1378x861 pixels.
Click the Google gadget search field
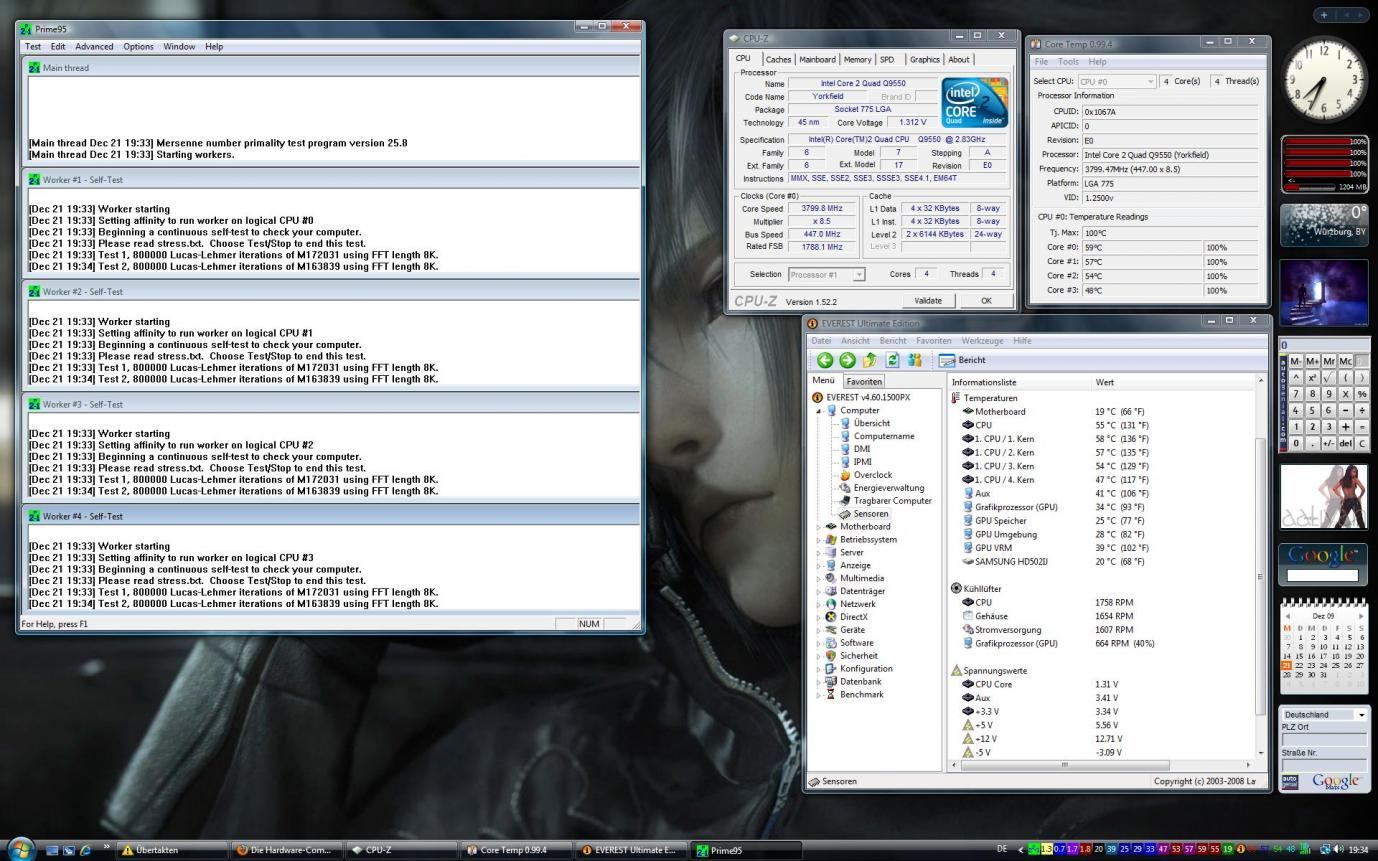point(1322,575)
